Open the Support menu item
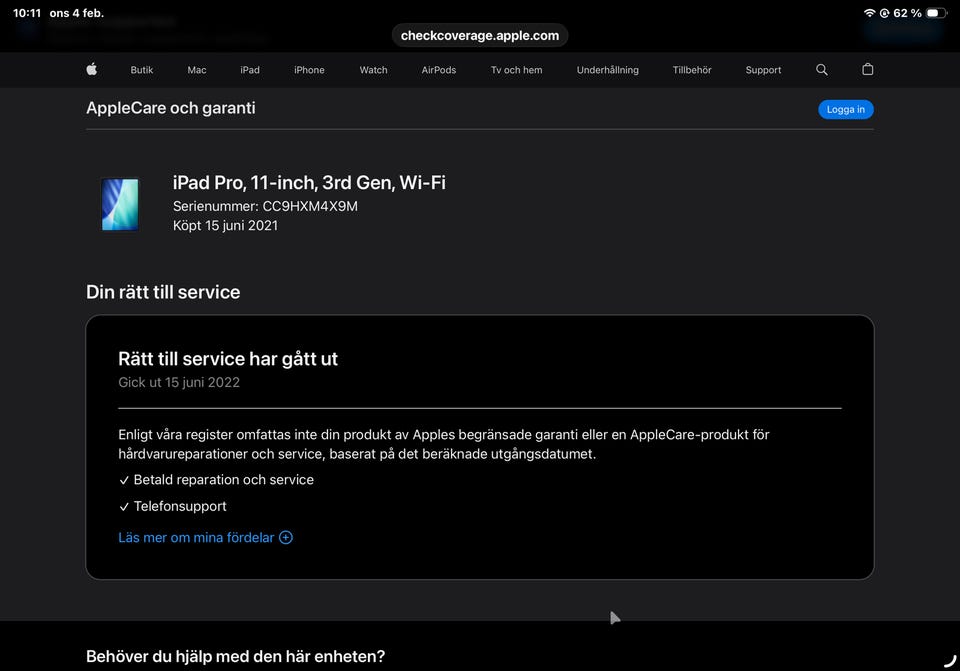Viewport: 960px width, 671px height. [x=763, y=70]
